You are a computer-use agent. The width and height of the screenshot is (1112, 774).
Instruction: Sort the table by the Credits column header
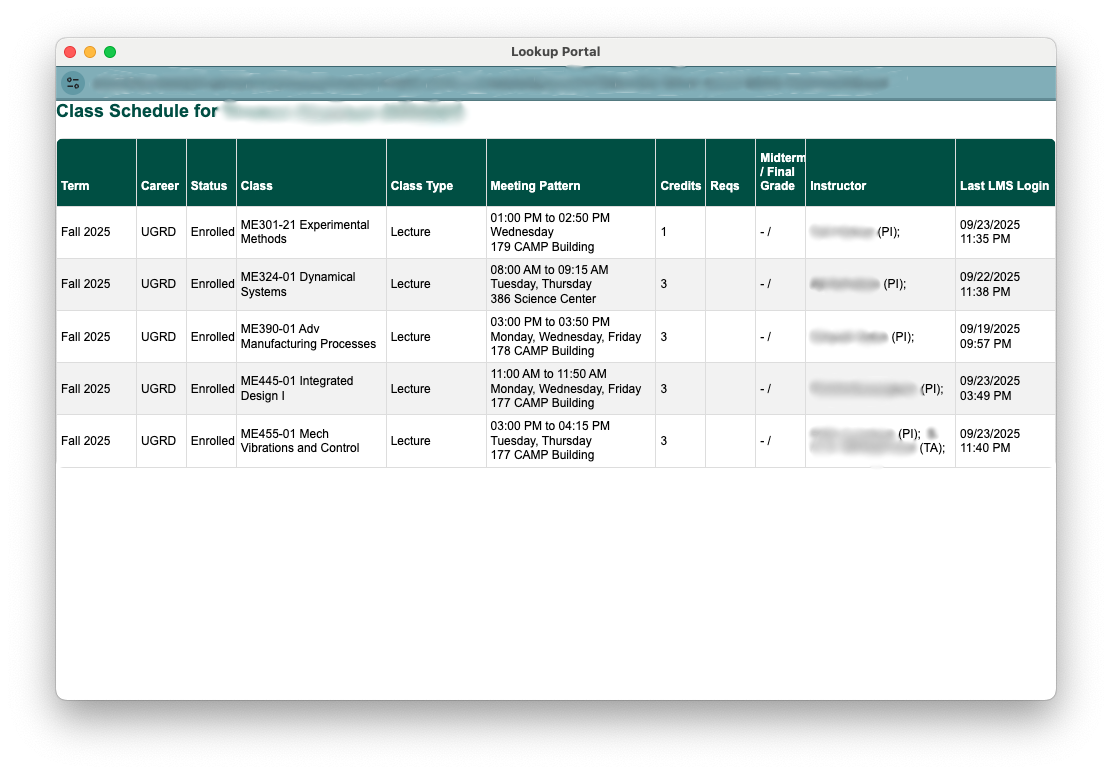pyautogui.click(x=680, y=185)
